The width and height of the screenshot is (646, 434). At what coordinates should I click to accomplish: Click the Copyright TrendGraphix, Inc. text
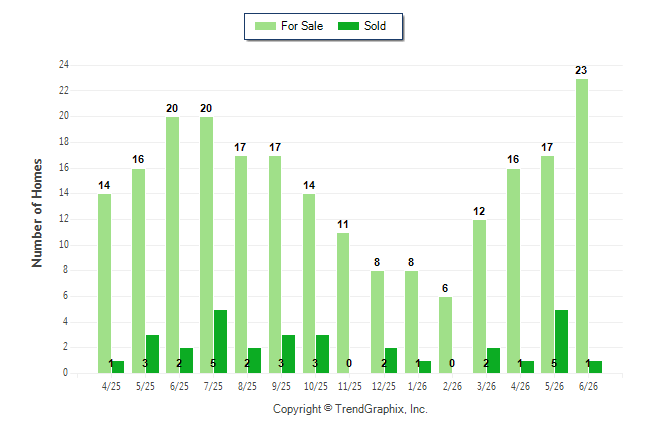350,409
